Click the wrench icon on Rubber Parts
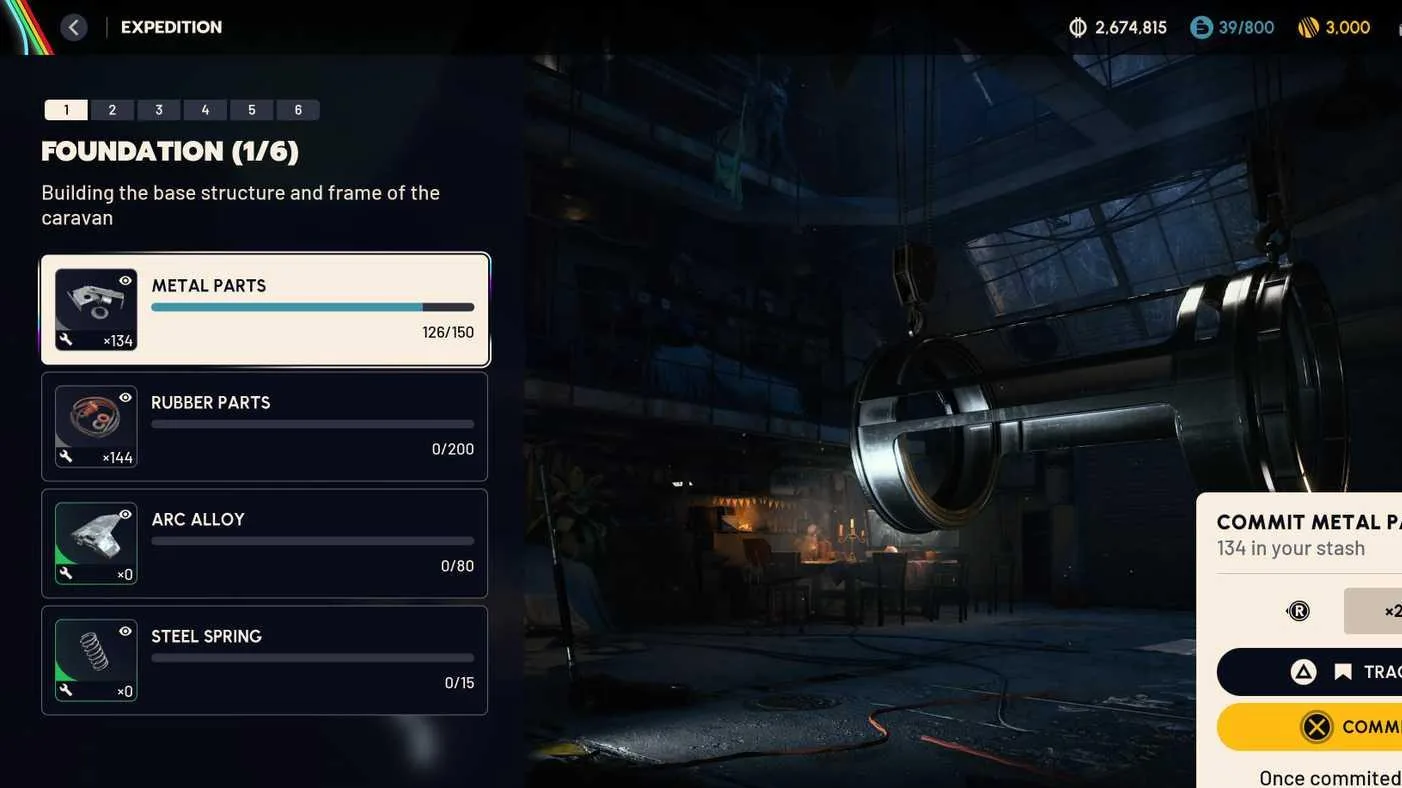 pyautogui.click(x=66, y=457)
